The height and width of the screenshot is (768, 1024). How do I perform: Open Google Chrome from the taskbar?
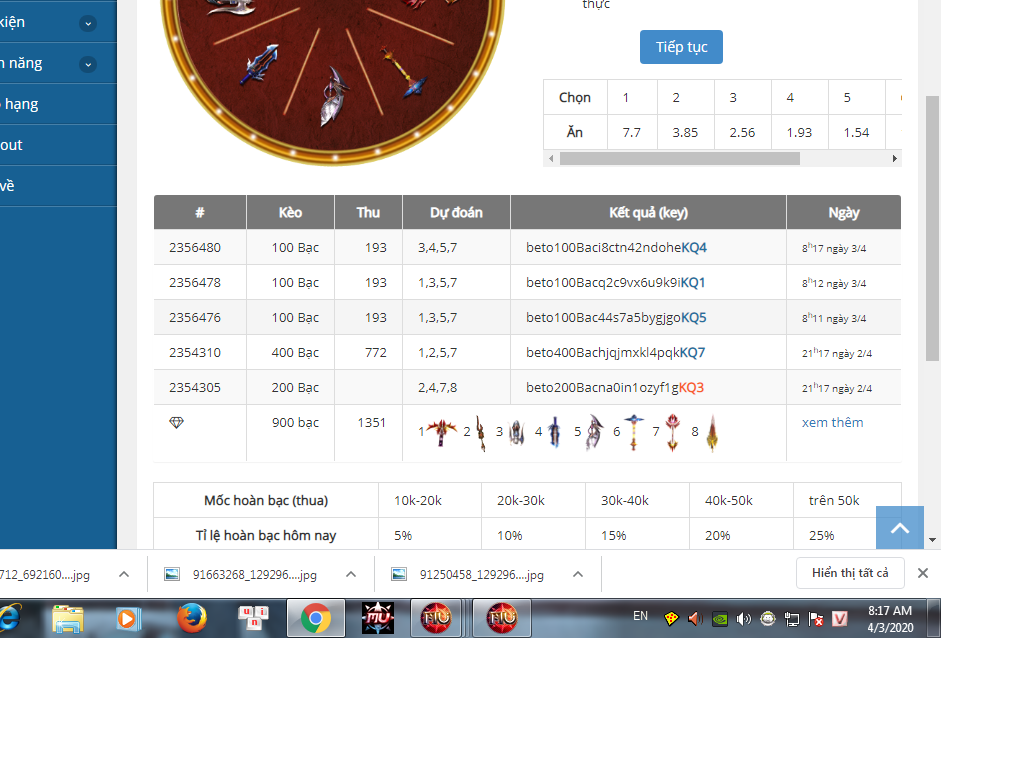coord(316,619)
